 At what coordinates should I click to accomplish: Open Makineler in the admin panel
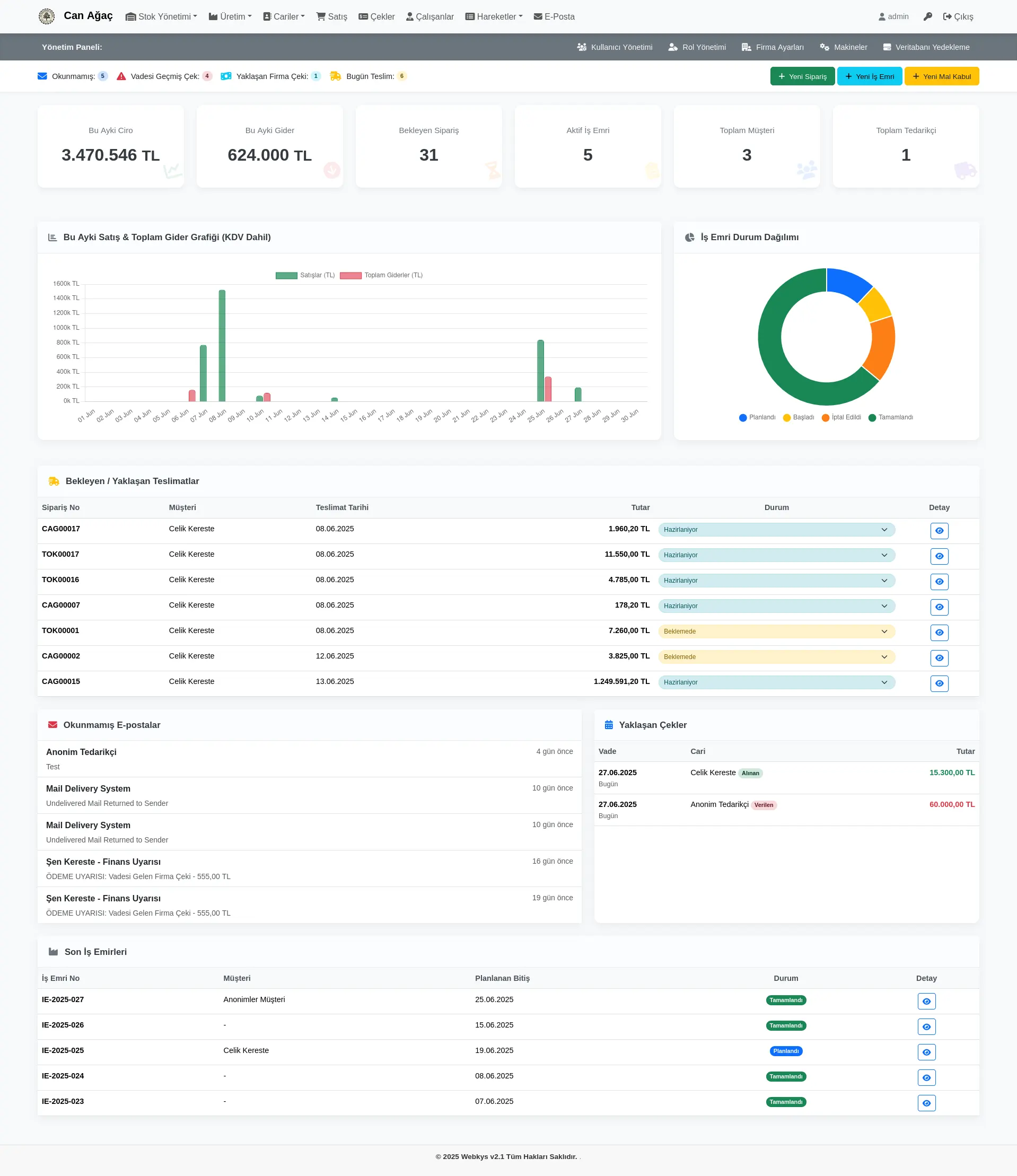click(843, 47)
